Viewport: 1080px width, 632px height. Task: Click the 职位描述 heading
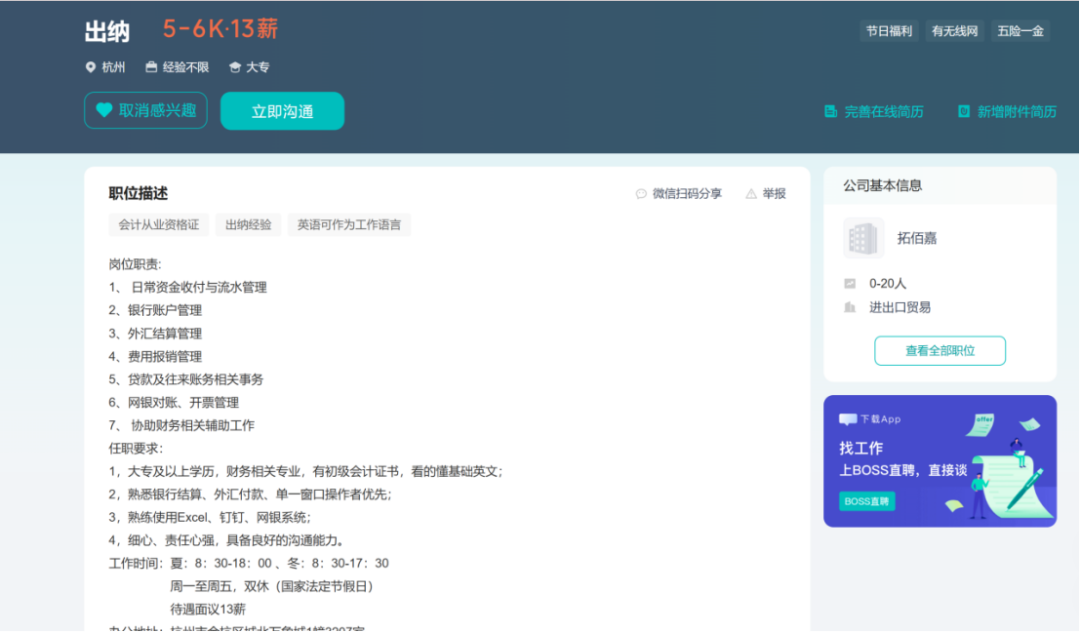click(x=138, y=193)
